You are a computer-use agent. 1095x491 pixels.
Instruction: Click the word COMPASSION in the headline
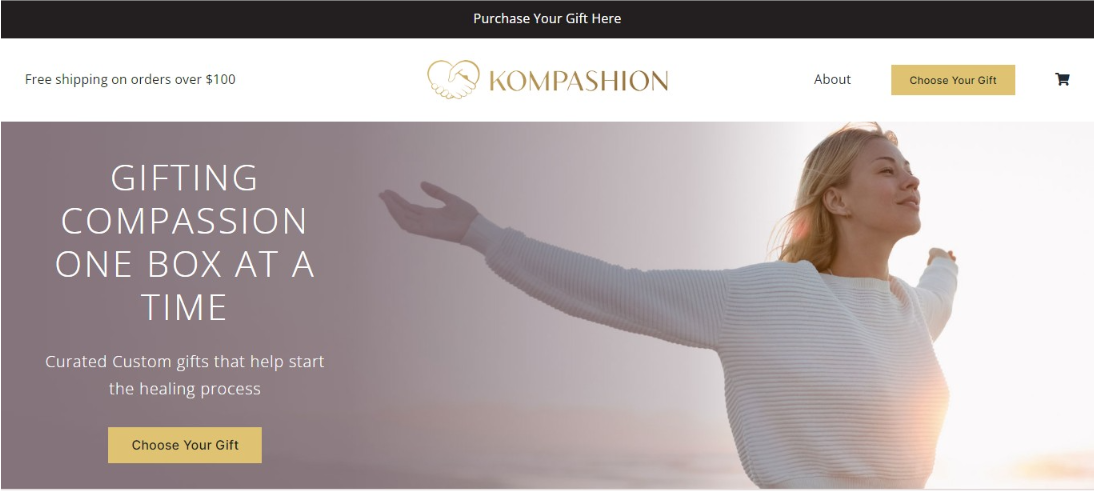(184, 221)
